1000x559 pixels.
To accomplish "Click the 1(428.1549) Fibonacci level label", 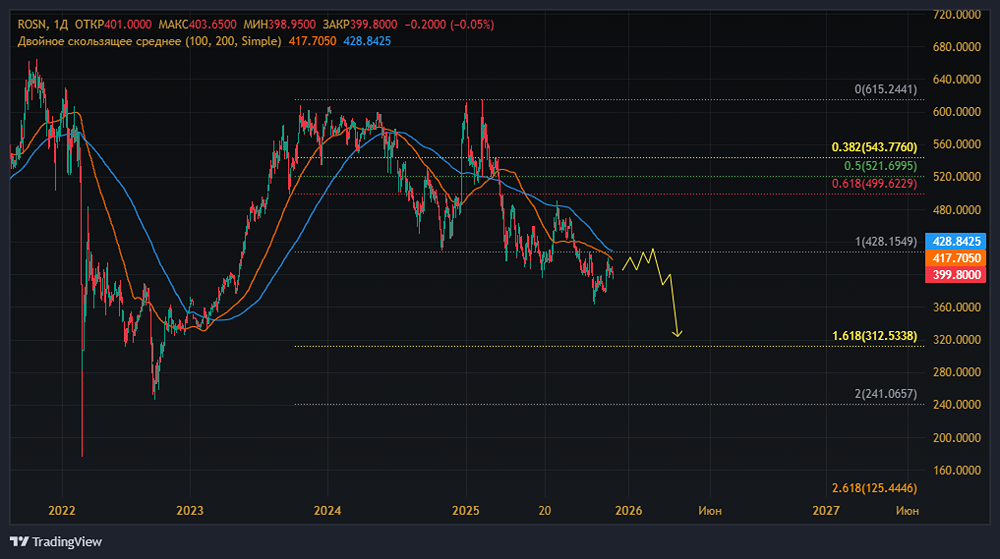I will point(887,242).
